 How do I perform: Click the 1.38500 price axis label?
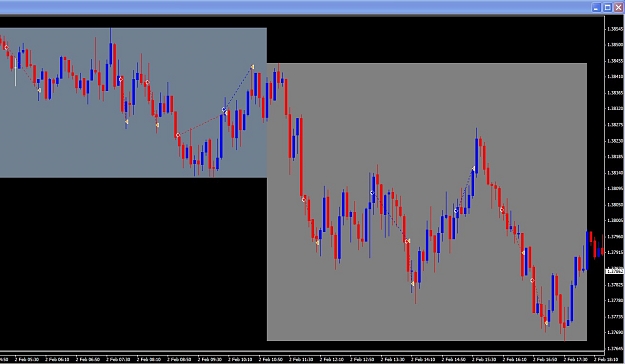615,45
